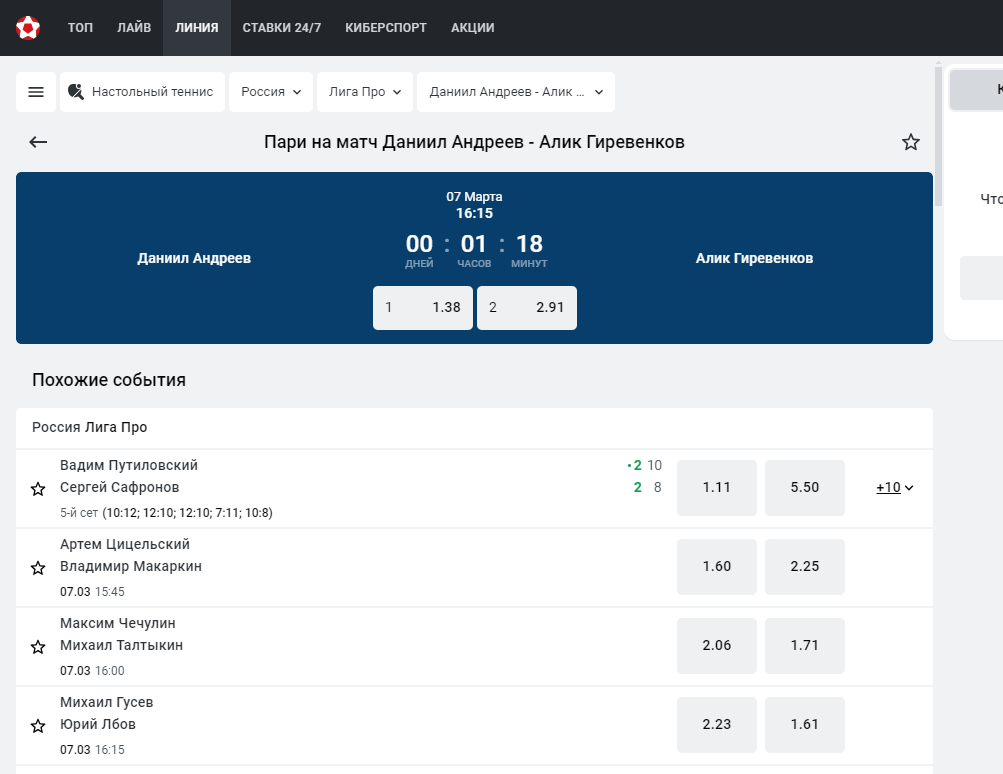Bet on outcome 1 at 1.38
The height and width of the screenshot is (774, 1003).
coord(423,308)
